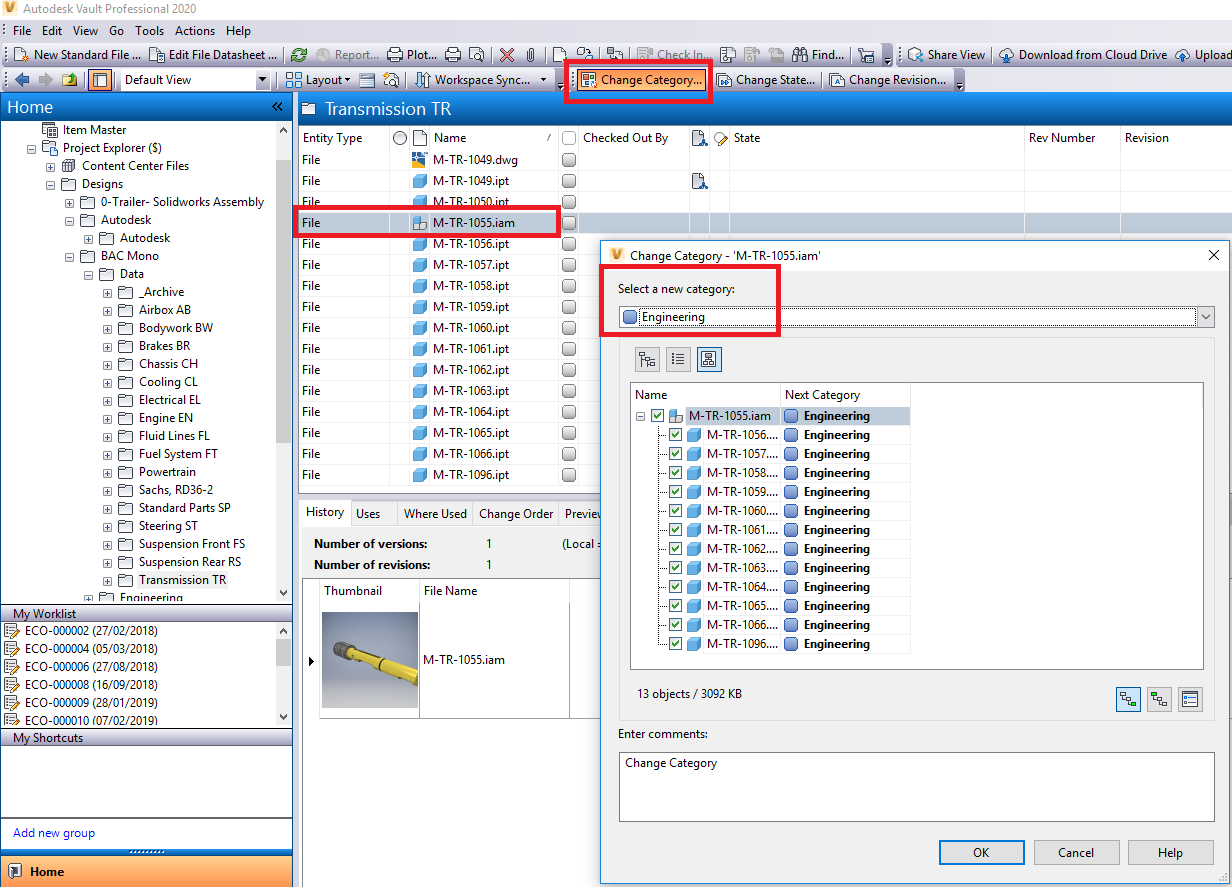Select Transmission TR folder in tree
This screenshot has width=1232, height=887.
click(182, 580)
